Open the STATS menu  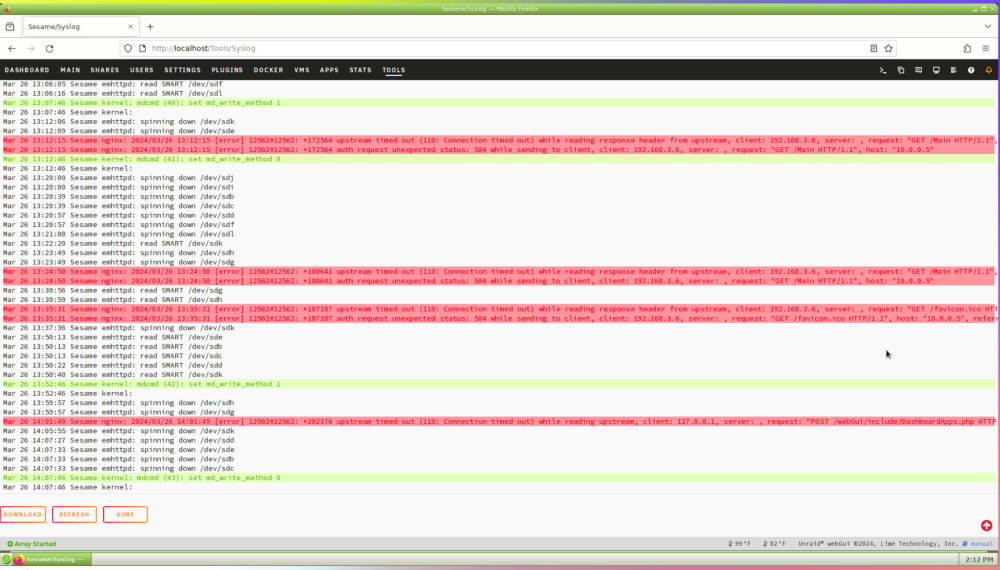coord(360,70)
